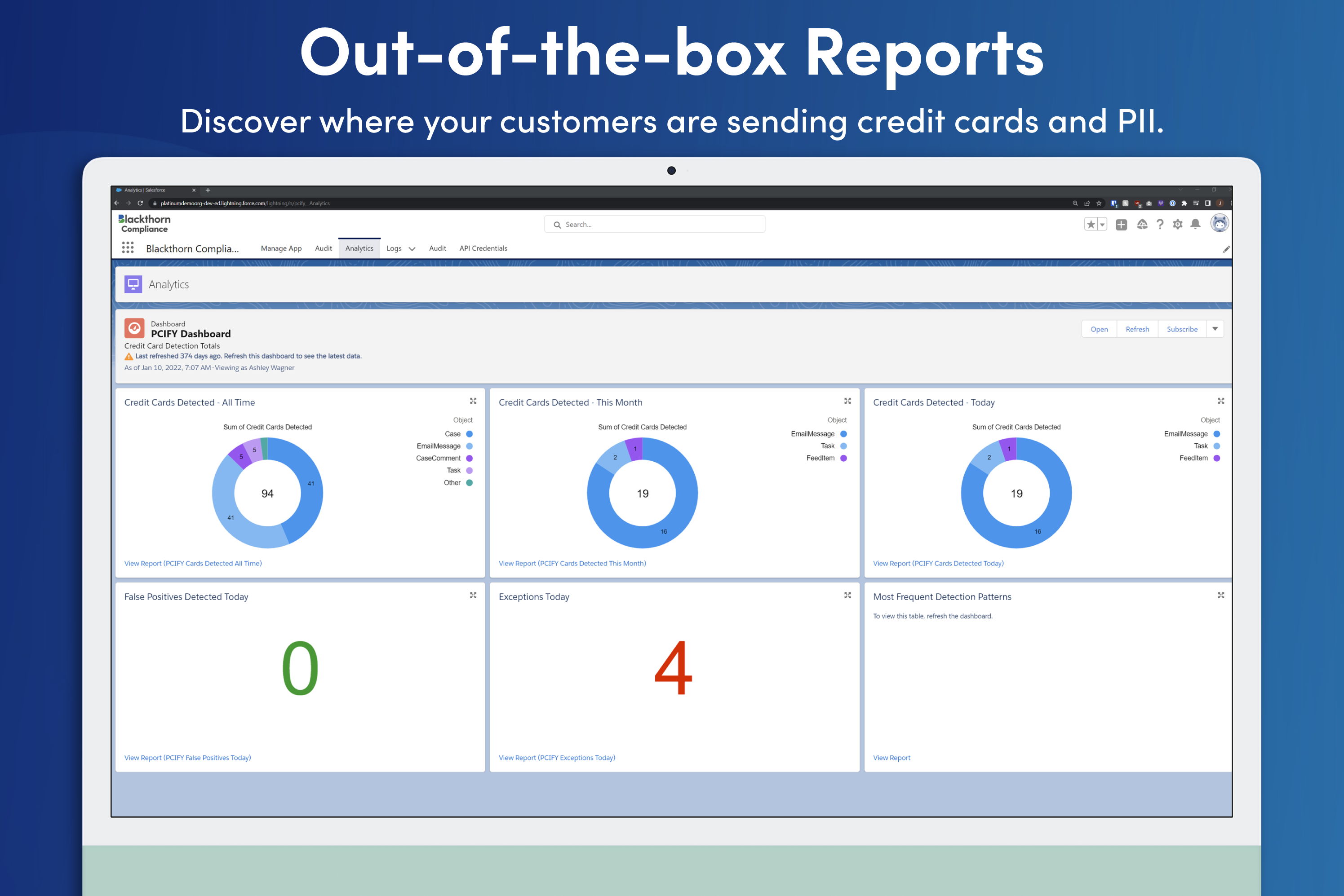Open View Report PCIFY False Positives Today
1344x896 pixels.
pyautogui.click(x=187, y=758)
